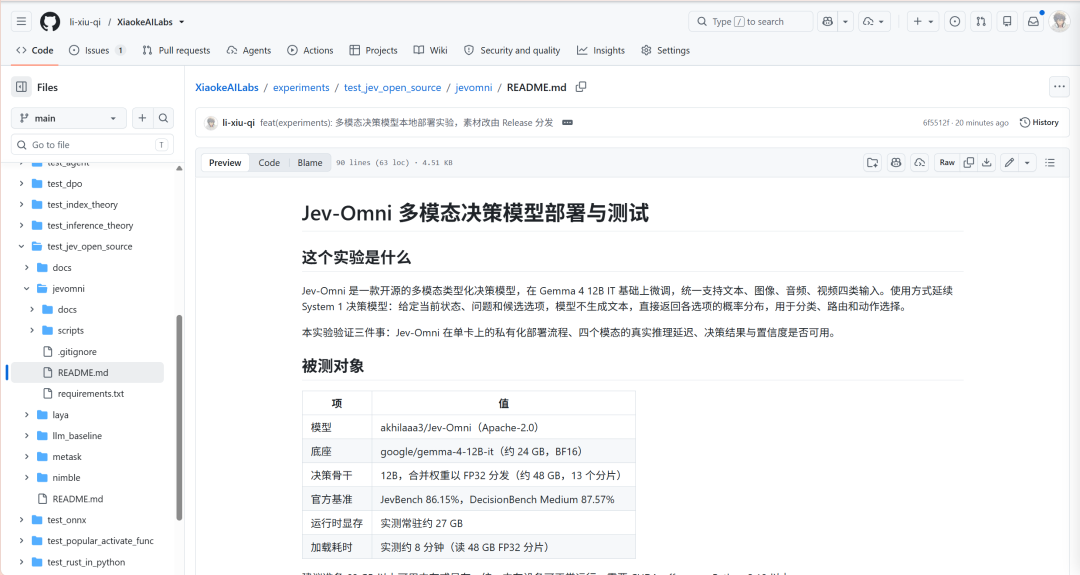The image size is (1080, 575).
Task: Open the Copilot chat icon in header
Action: pos(827,21)
